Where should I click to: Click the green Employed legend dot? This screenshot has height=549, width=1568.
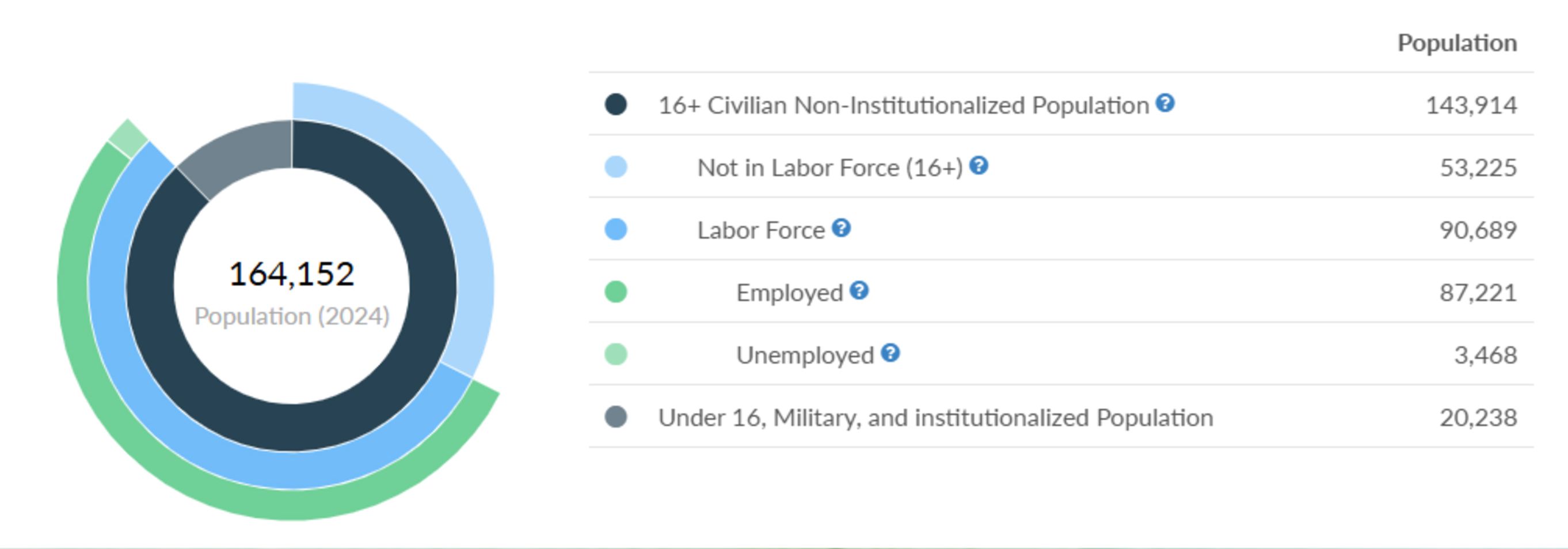615,292
